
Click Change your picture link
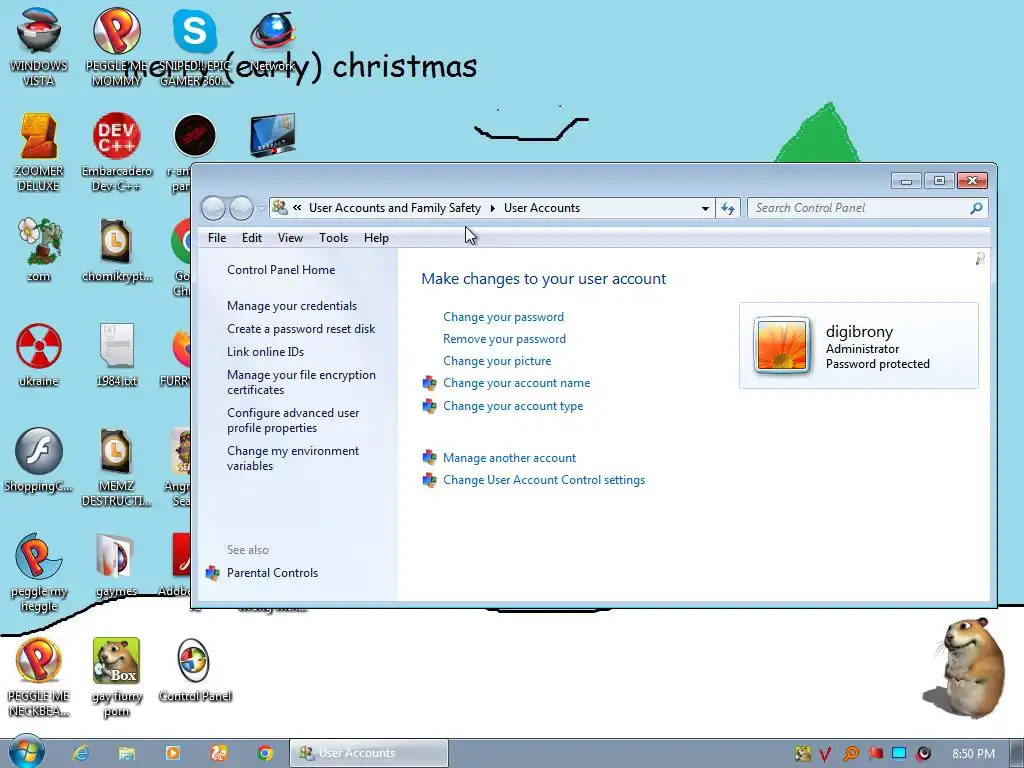tap(497, 361)
